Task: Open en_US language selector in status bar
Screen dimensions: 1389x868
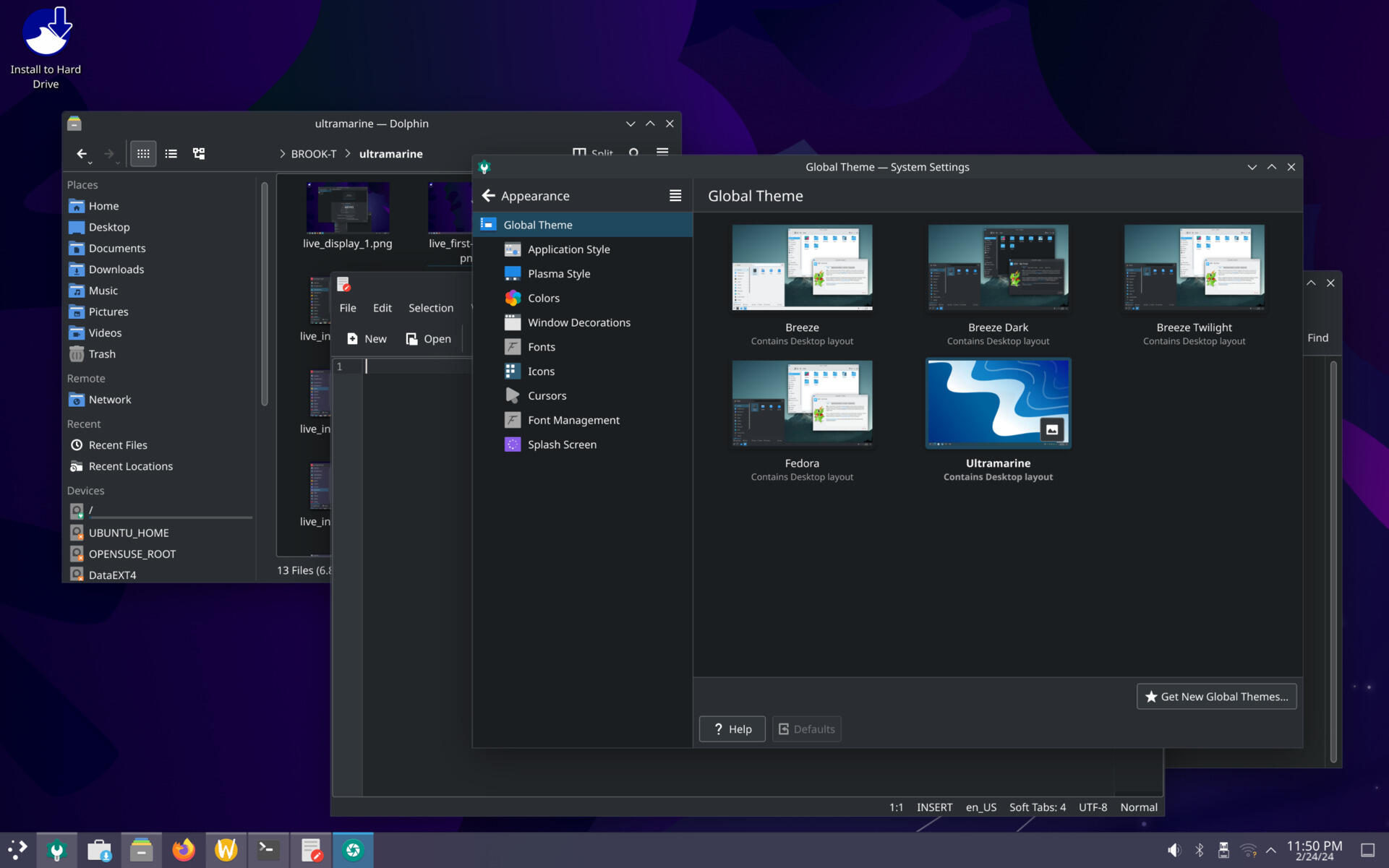Action: (980, 807)
